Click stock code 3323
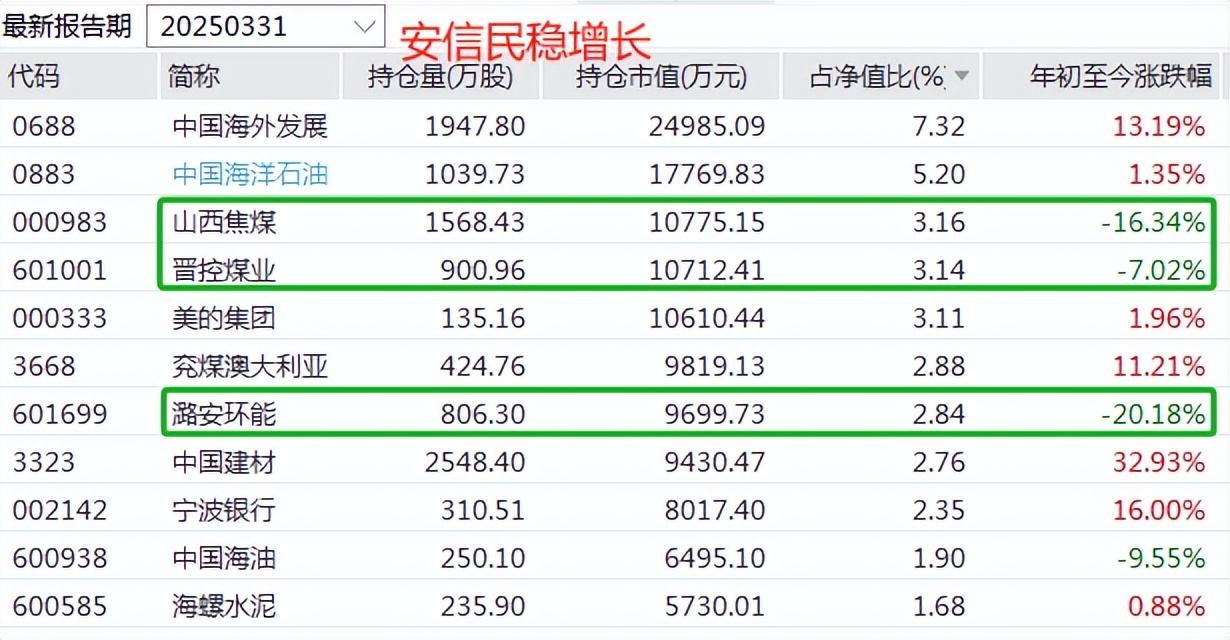Image resolution: width=1230 pixels, height=640 pixels. [x=44, y=462]
